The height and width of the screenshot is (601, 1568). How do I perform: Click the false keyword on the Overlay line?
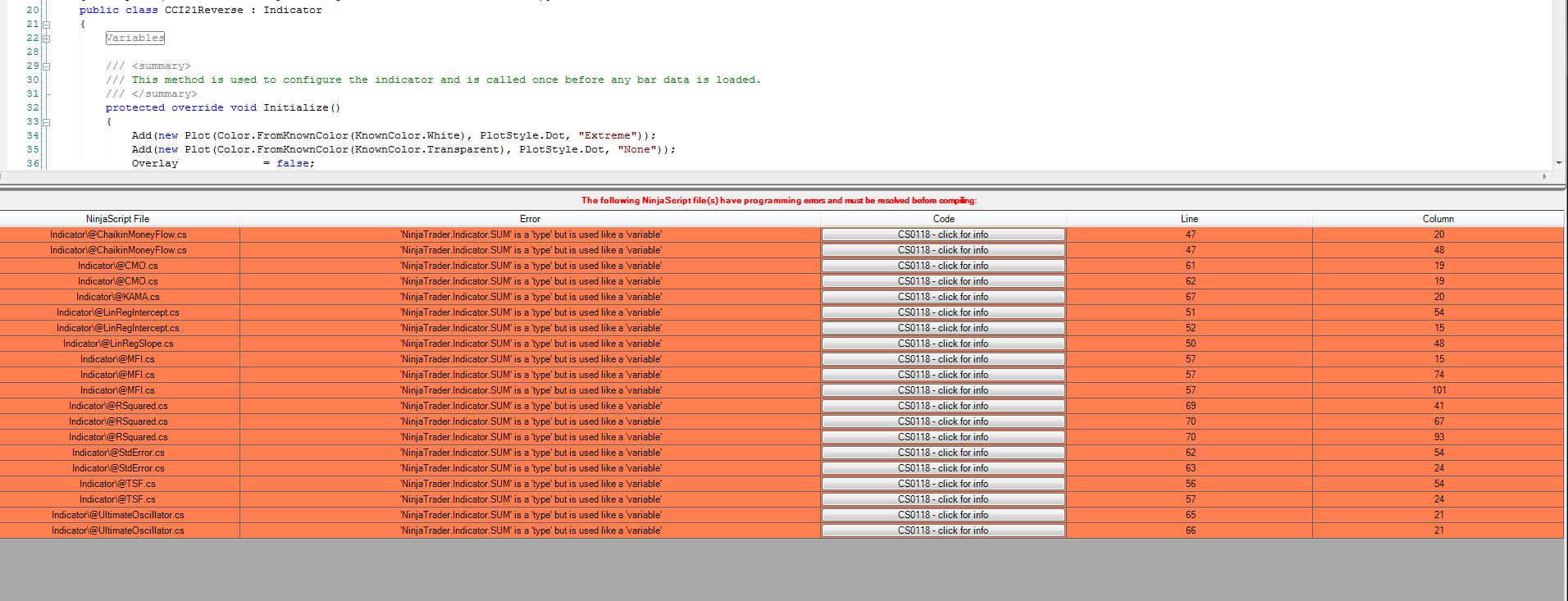[293, 163]
